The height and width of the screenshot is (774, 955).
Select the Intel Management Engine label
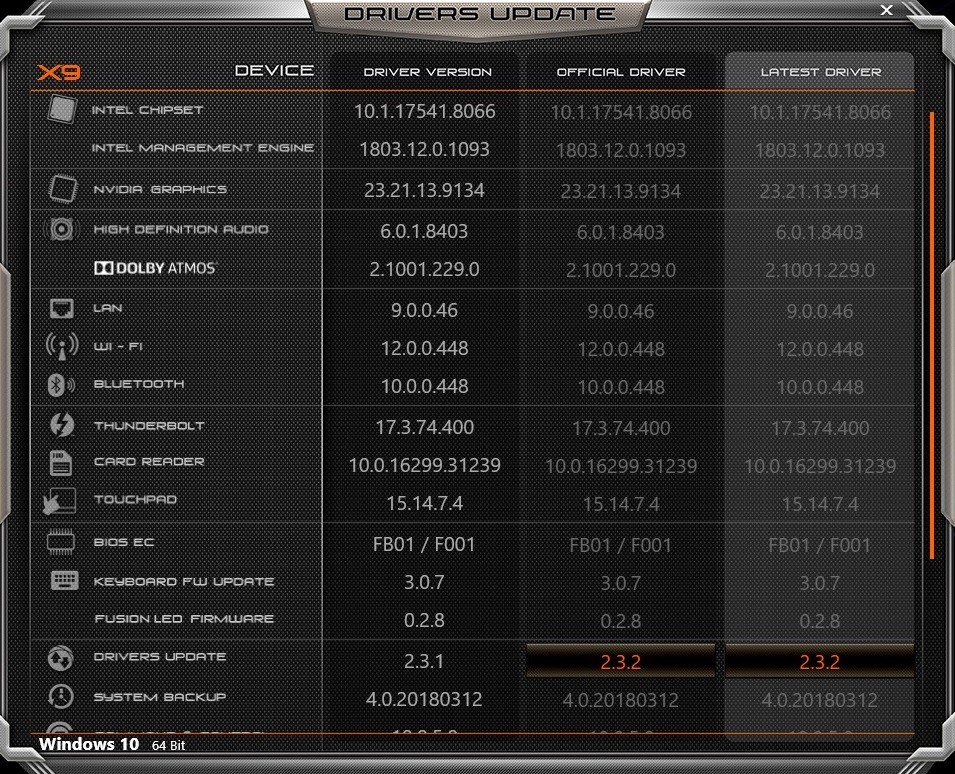[203, 148]
